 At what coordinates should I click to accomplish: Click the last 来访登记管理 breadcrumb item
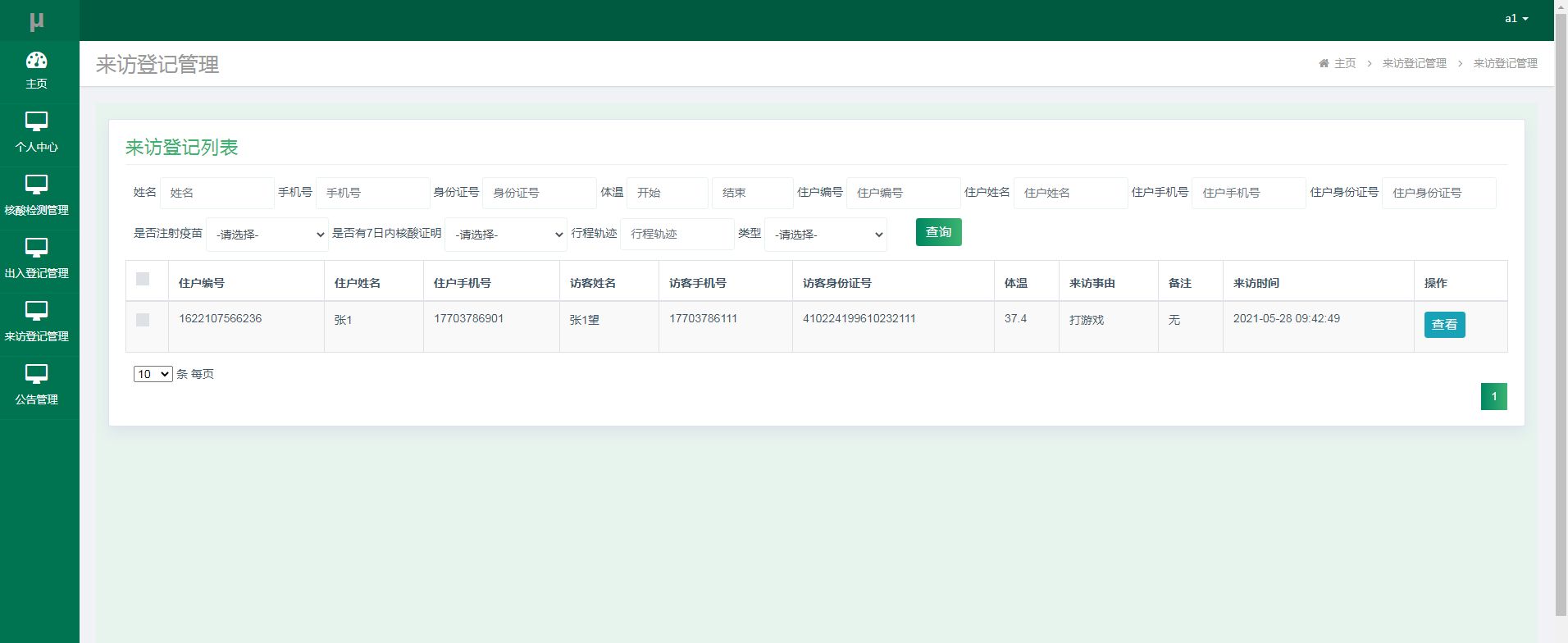(1506, 63)
